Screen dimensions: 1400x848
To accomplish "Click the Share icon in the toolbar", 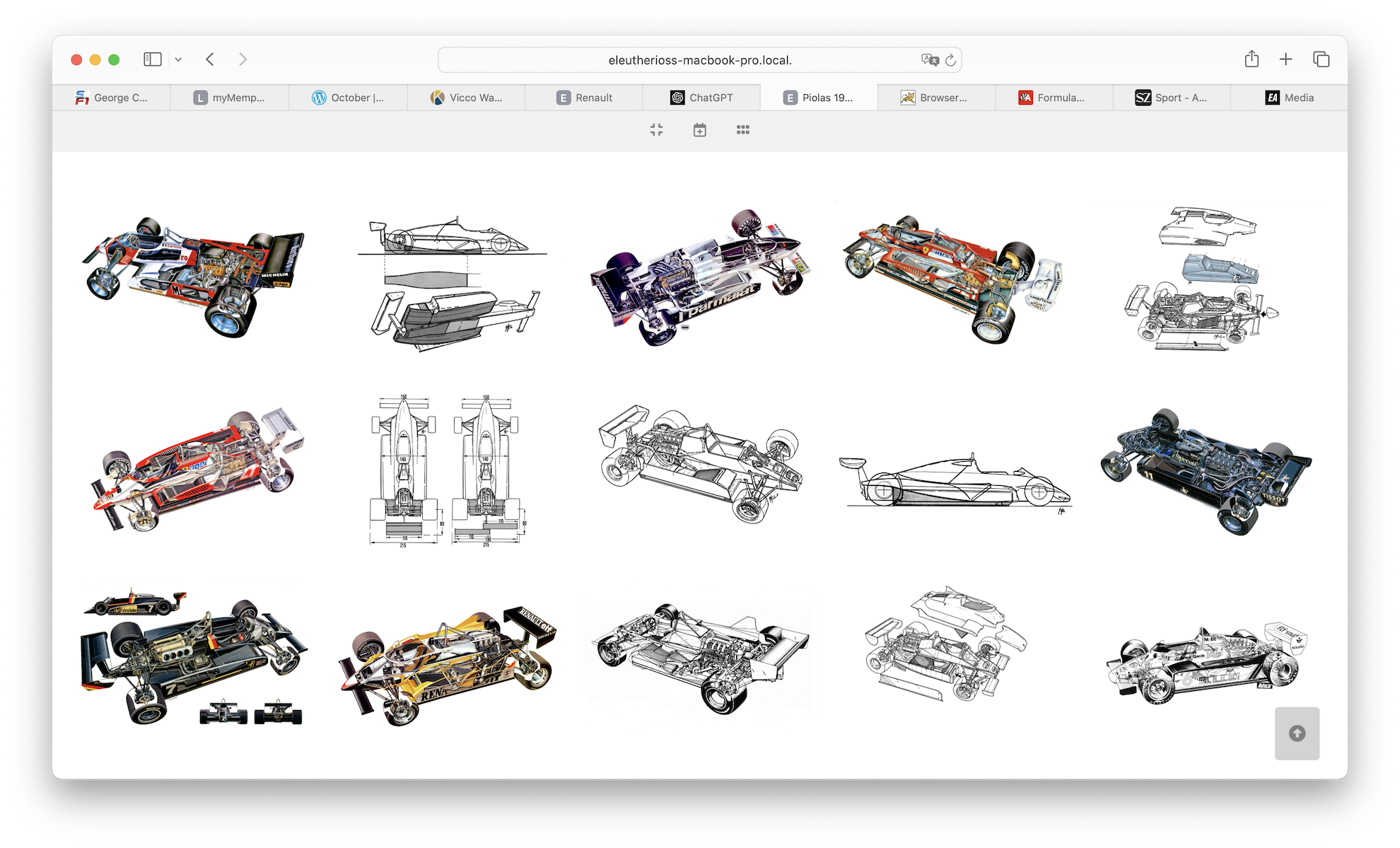I will [1252, 59].
